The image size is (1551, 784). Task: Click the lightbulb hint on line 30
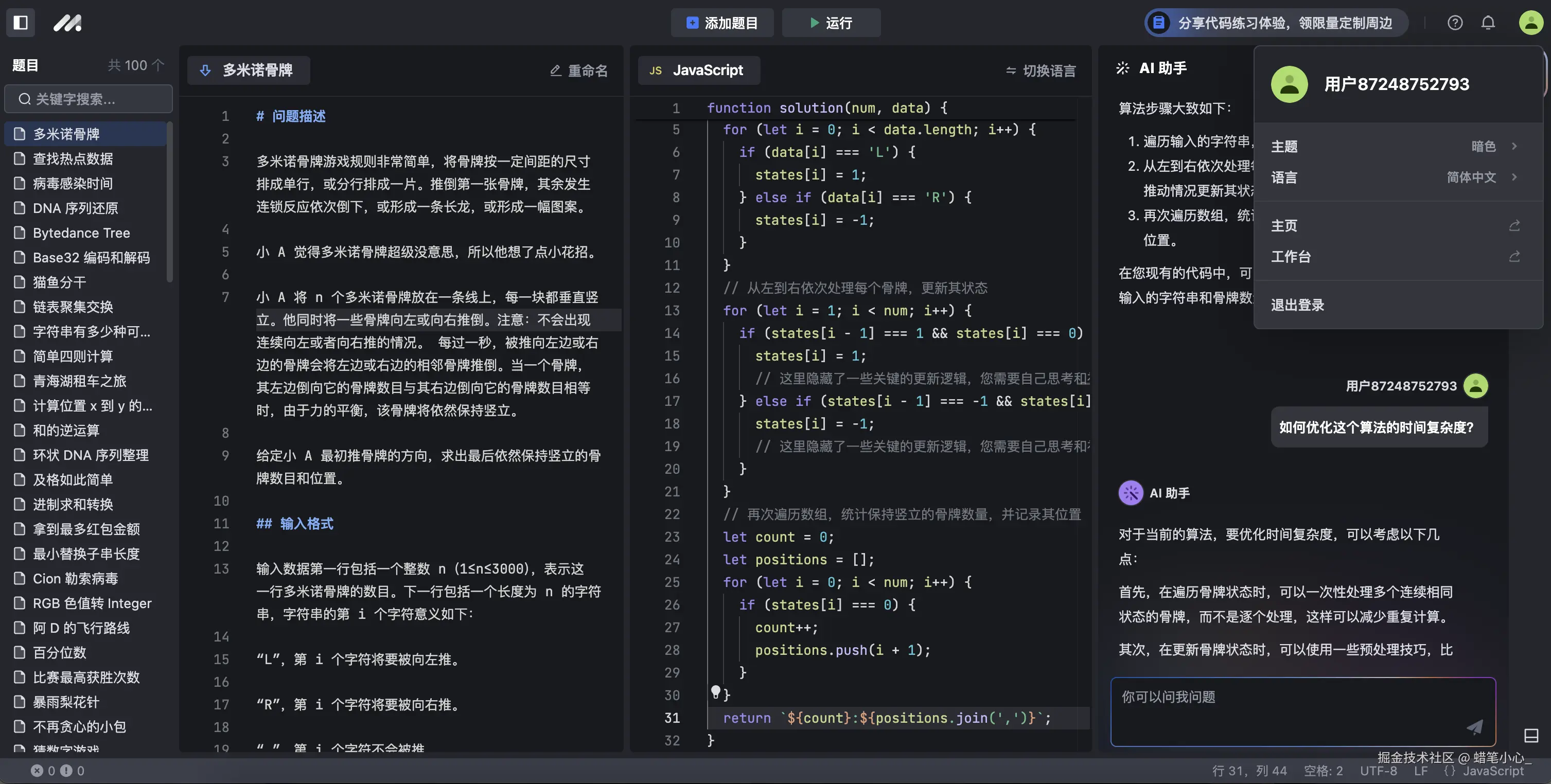(716, 692)
